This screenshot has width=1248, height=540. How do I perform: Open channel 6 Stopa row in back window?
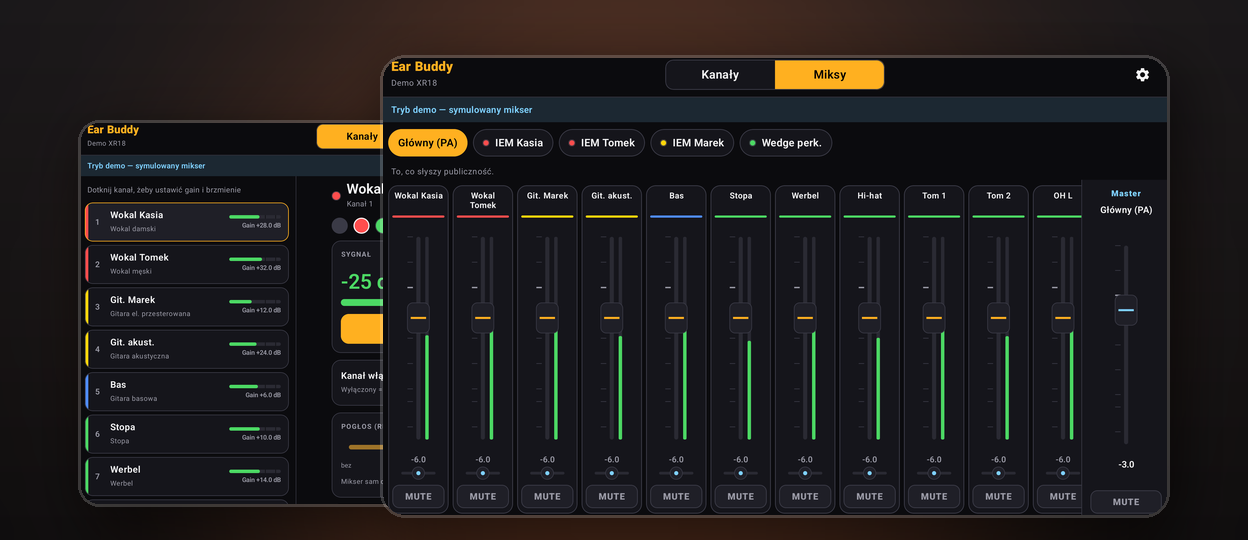[187, 434]
